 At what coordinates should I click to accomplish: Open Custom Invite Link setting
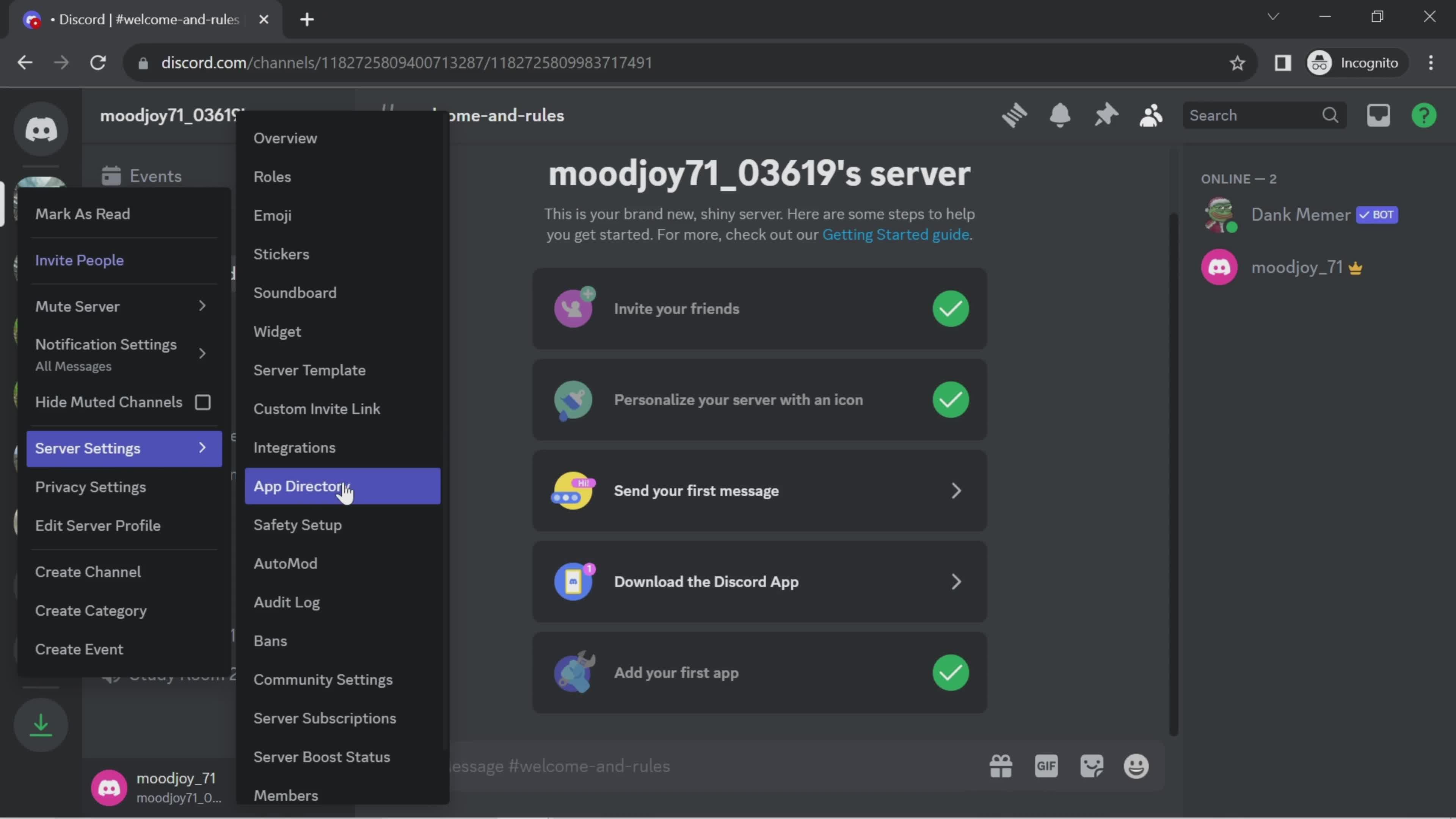pos(342,409)
